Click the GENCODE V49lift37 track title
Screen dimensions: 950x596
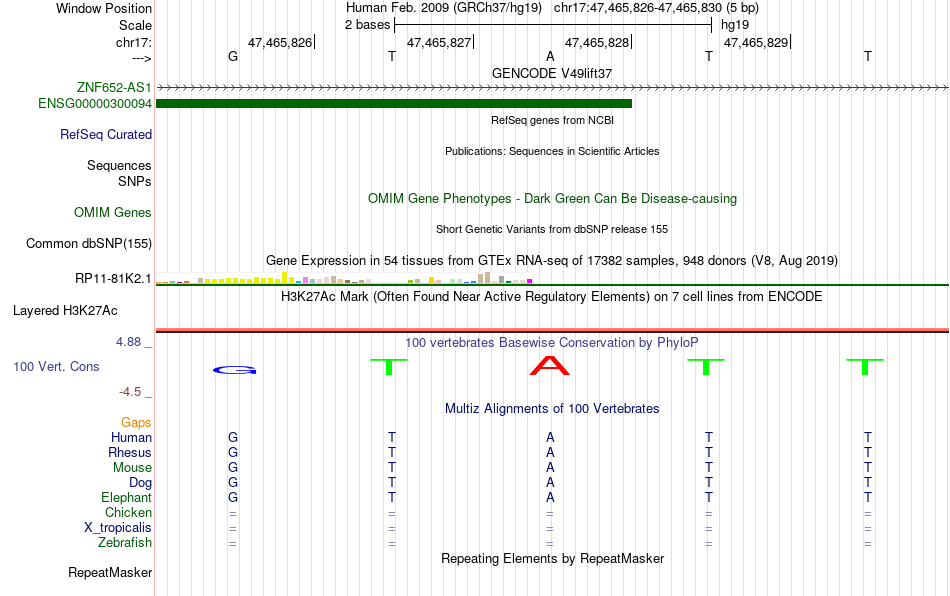pos(552,73)
